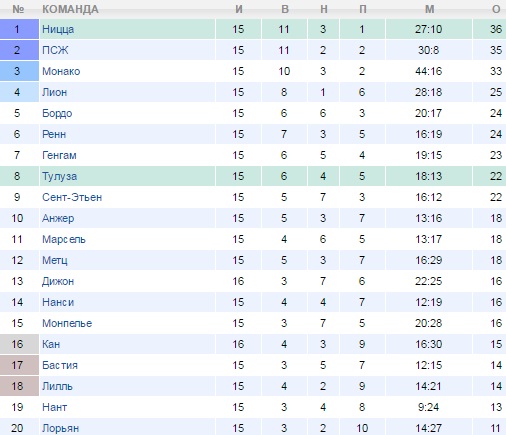Open the Марсель team page

click(64, 239)
